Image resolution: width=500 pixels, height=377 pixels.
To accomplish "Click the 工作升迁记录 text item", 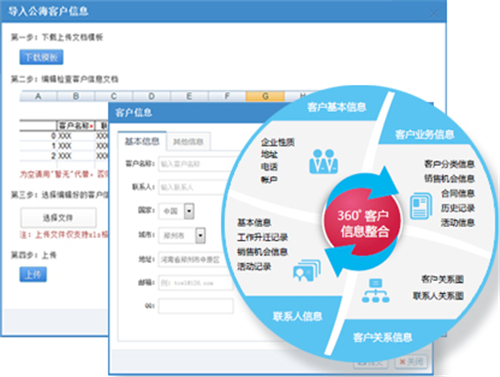I will pos(262,237).
